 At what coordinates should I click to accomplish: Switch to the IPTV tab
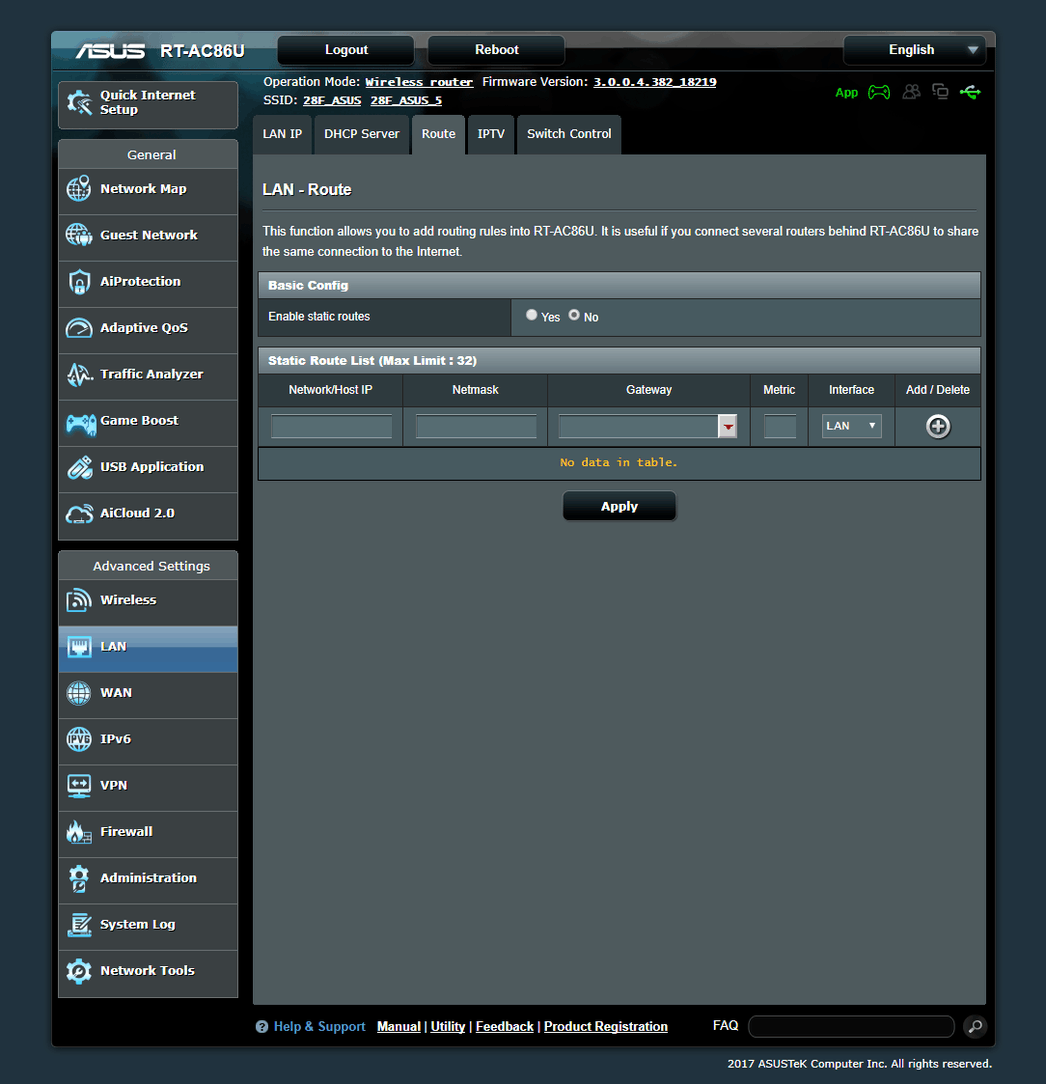click(491, 134)
